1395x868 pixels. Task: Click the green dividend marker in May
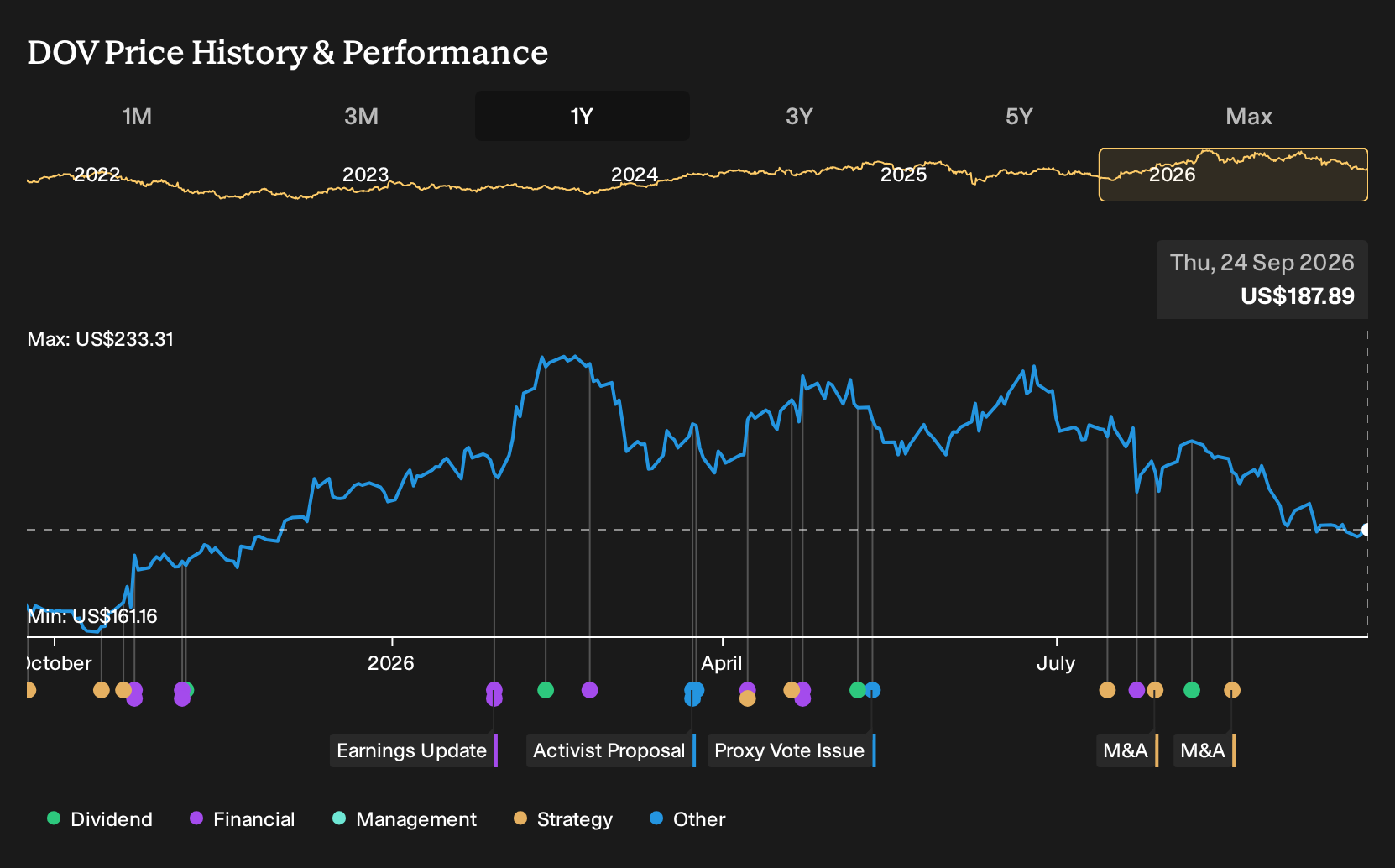click(x=857, y=690)
